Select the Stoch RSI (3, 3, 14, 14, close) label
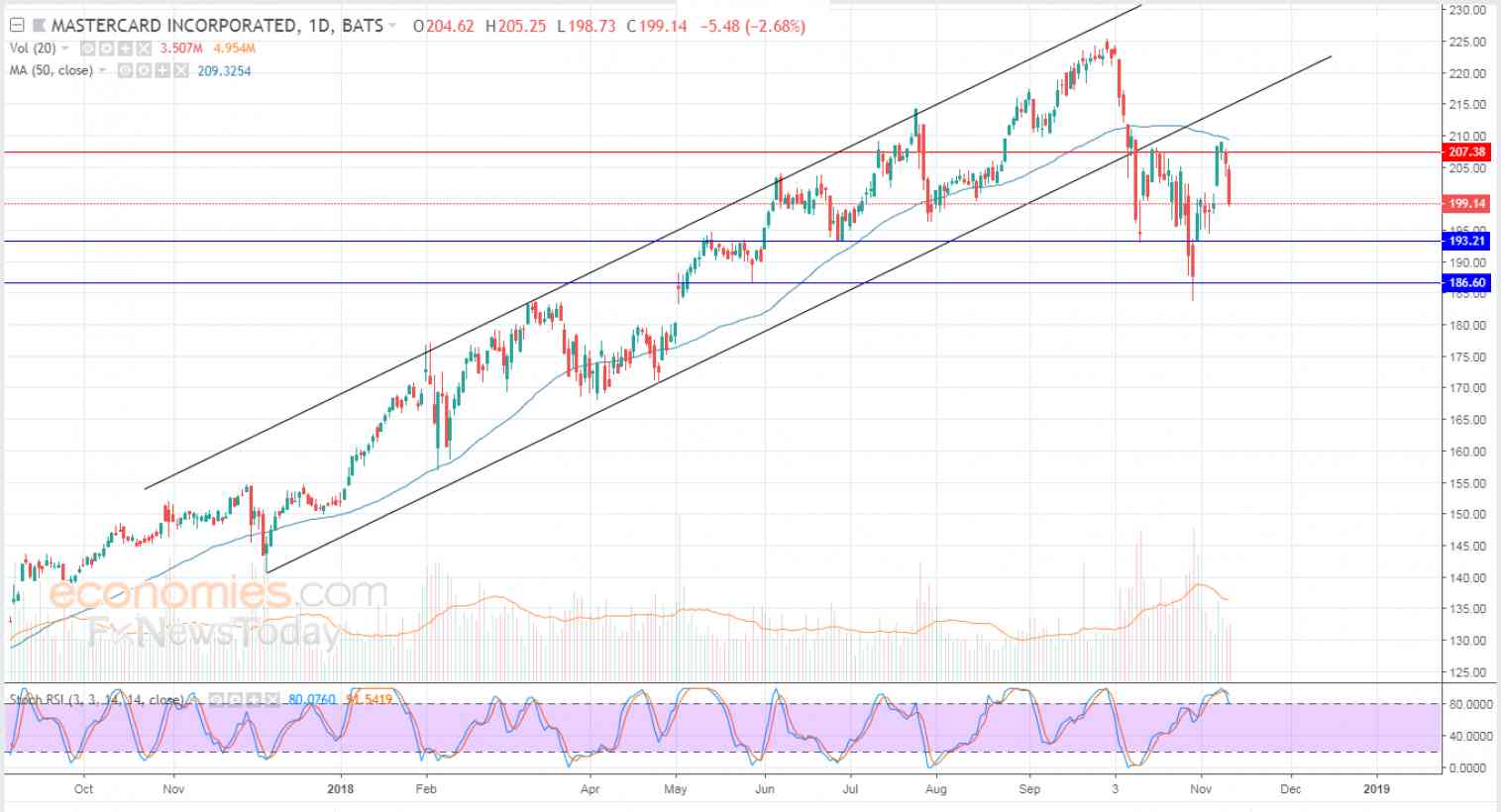 [96, 700]
